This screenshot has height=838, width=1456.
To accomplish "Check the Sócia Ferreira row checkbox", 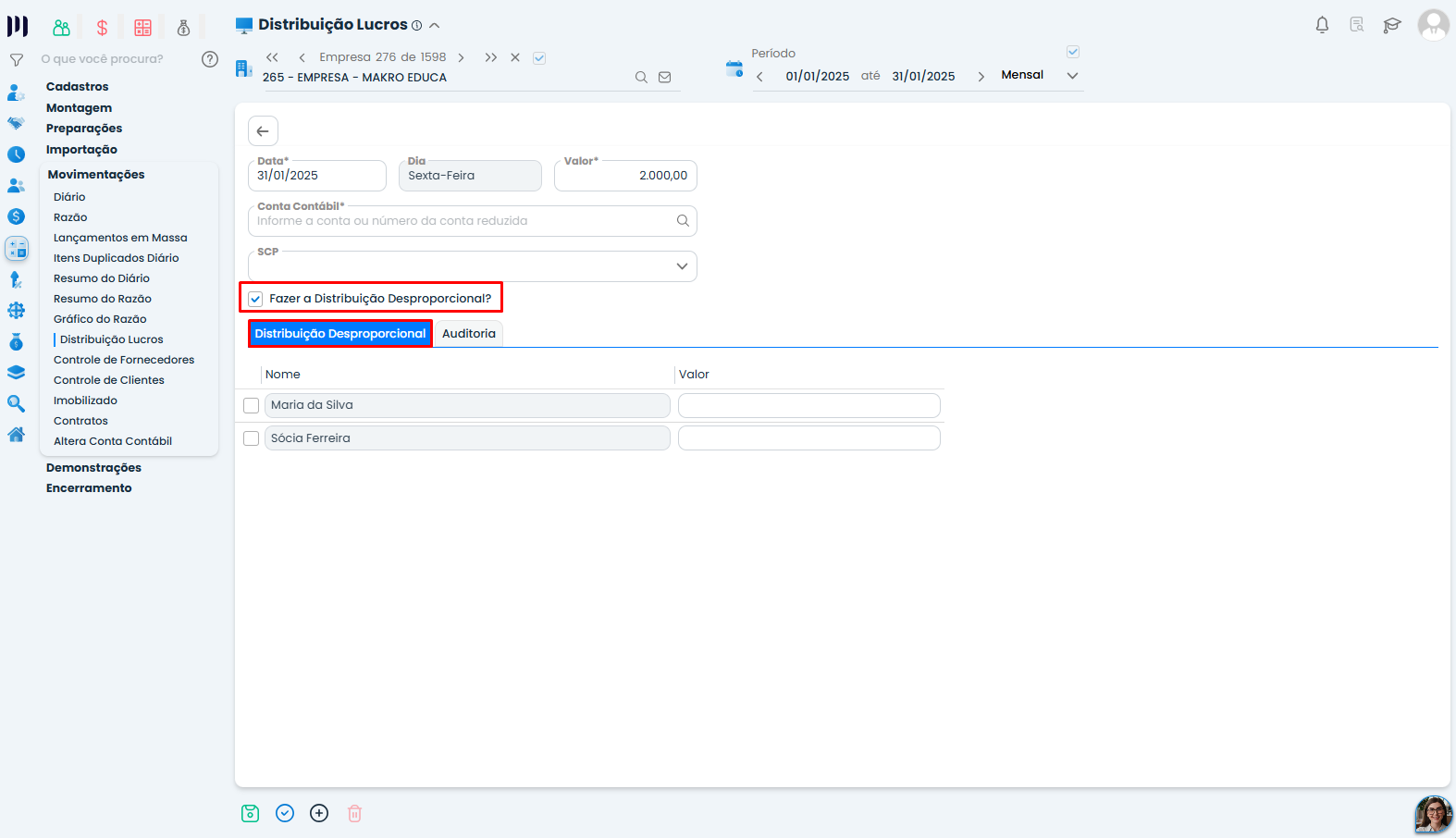I will [x=251, y=438].
